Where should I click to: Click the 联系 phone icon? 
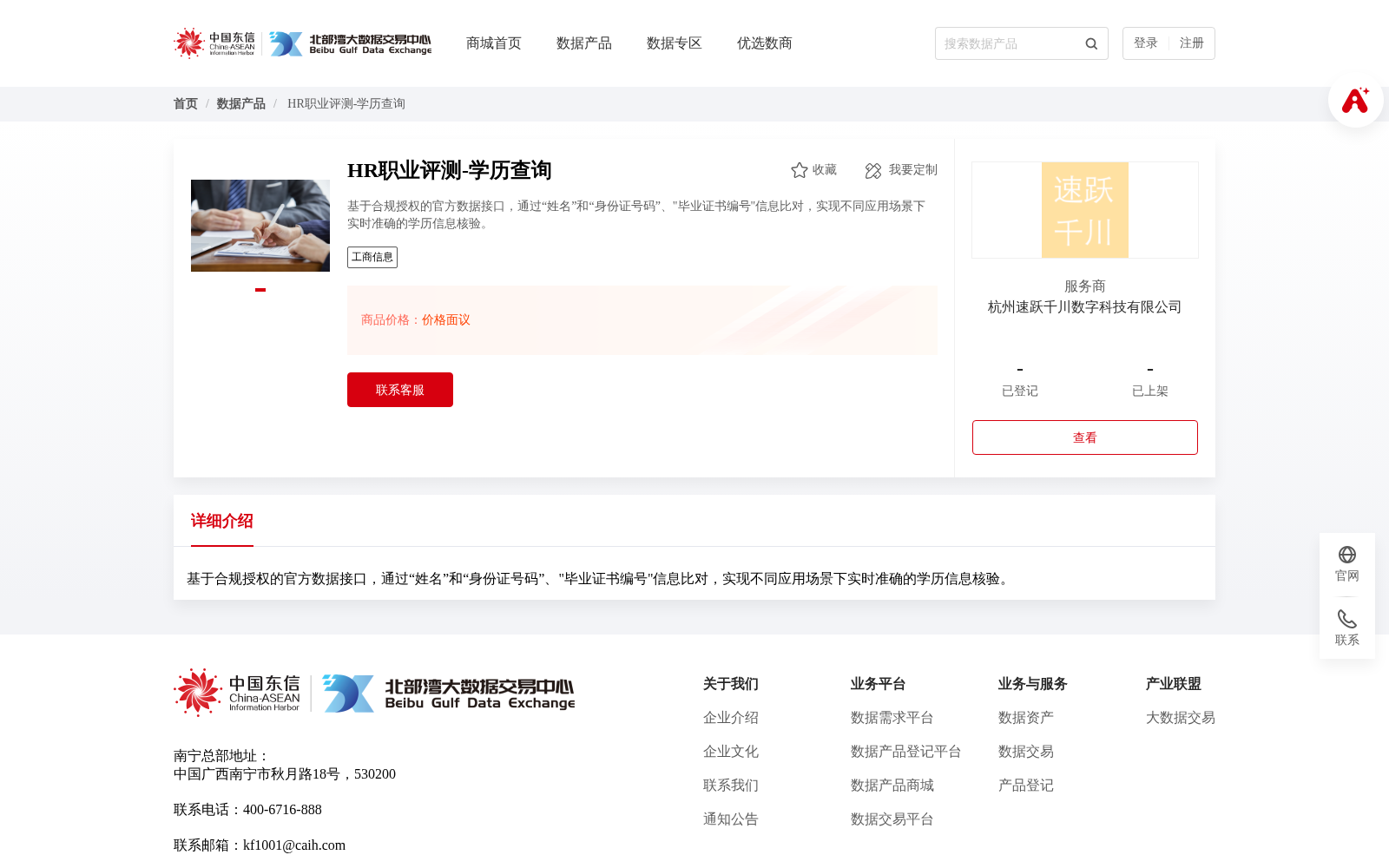click(1347, 619)
